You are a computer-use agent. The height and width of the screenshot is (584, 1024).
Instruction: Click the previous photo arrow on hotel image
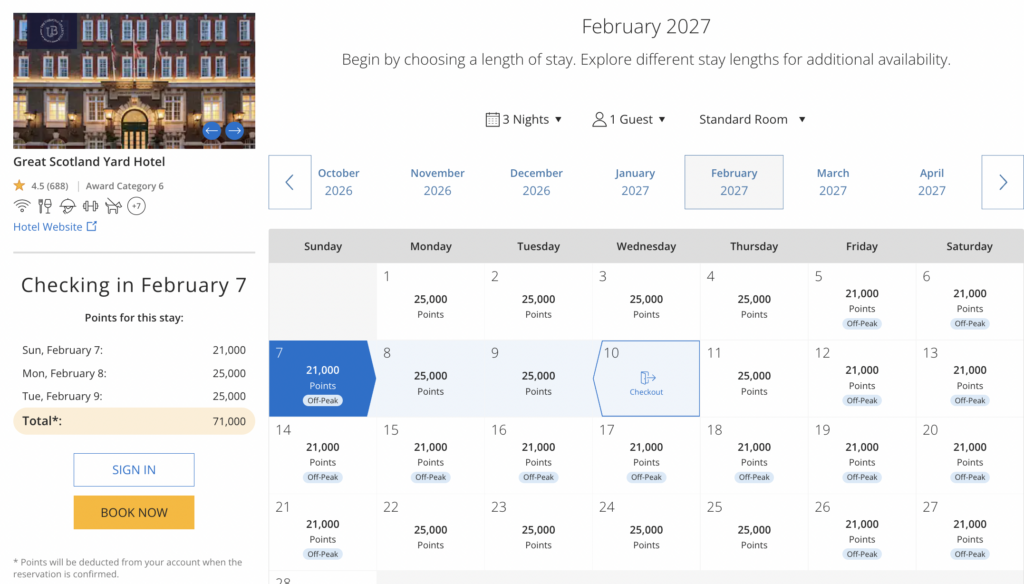tap(211, 131)
